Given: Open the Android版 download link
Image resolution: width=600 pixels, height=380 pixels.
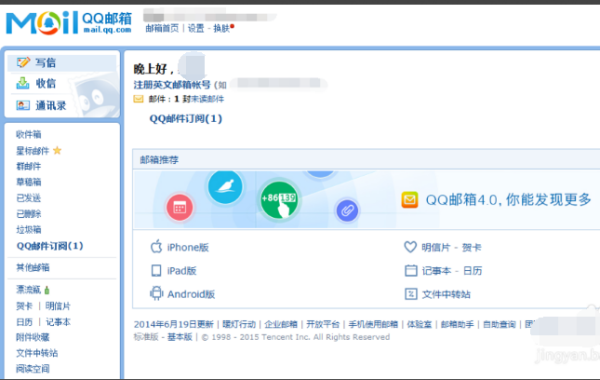Looking at the screenshot, I should tap(191, 294).
